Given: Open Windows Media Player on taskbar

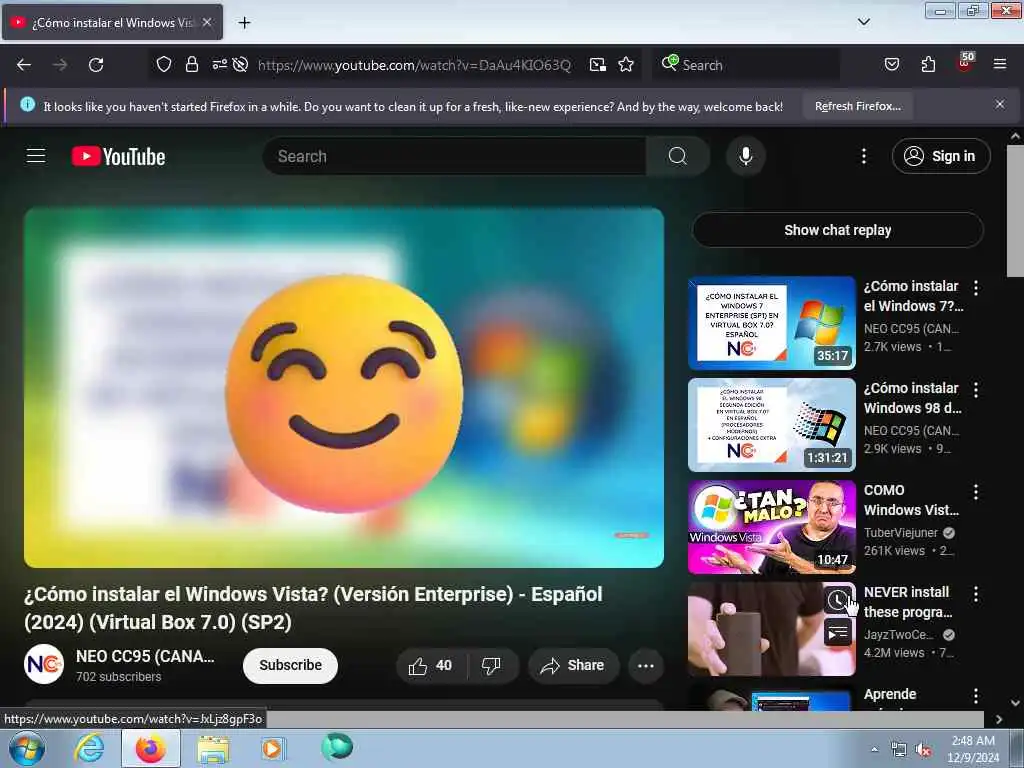Looking at the screenshot, I should 272,748.
